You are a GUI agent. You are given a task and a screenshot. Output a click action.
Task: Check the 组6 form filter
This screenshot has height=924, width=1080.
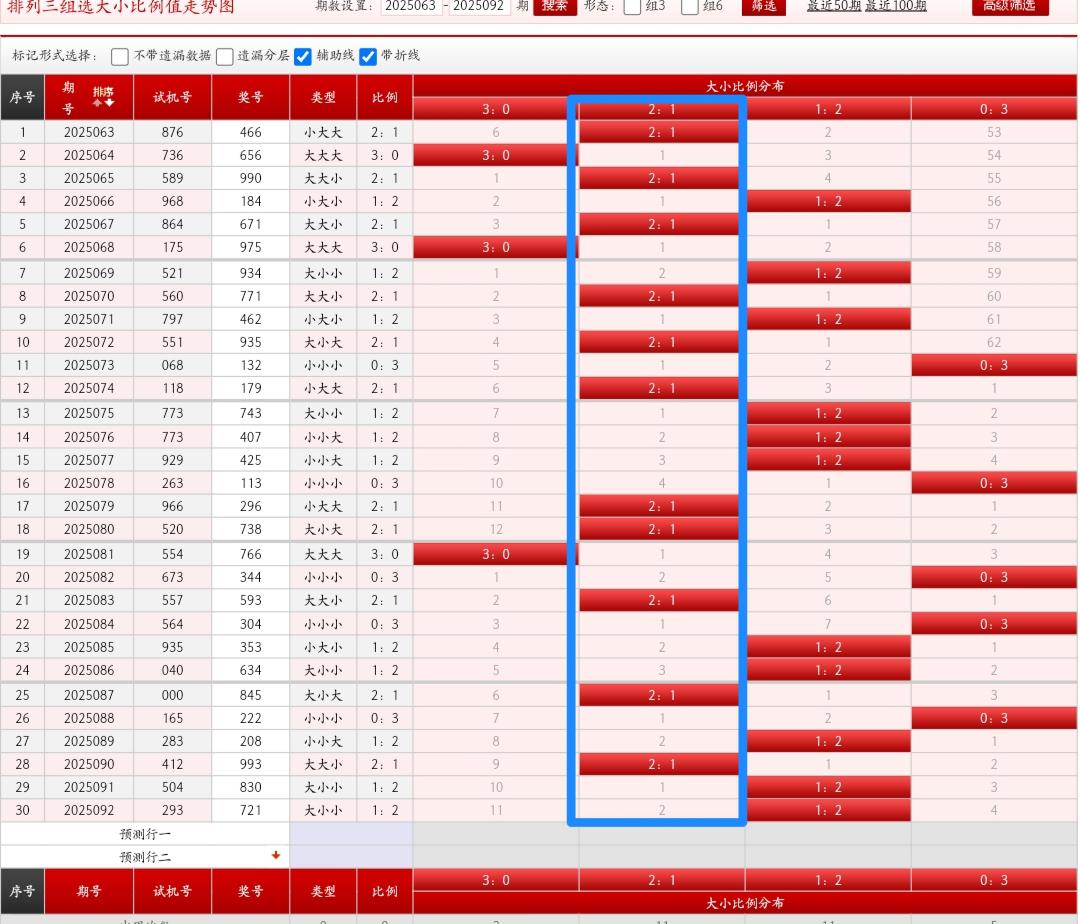point(690,7)
